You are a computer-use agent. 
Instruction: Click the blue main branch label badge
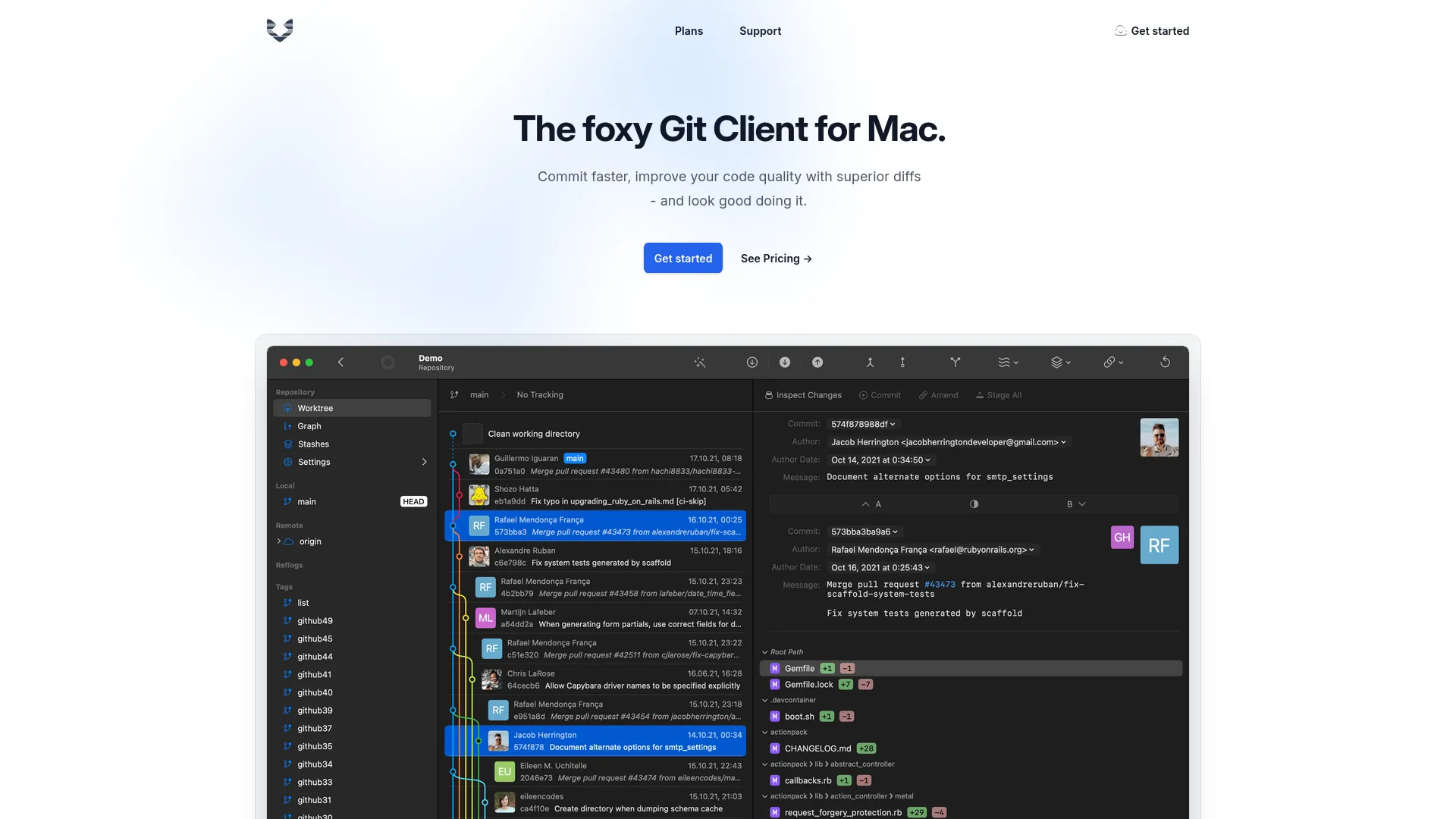point(575,458)
